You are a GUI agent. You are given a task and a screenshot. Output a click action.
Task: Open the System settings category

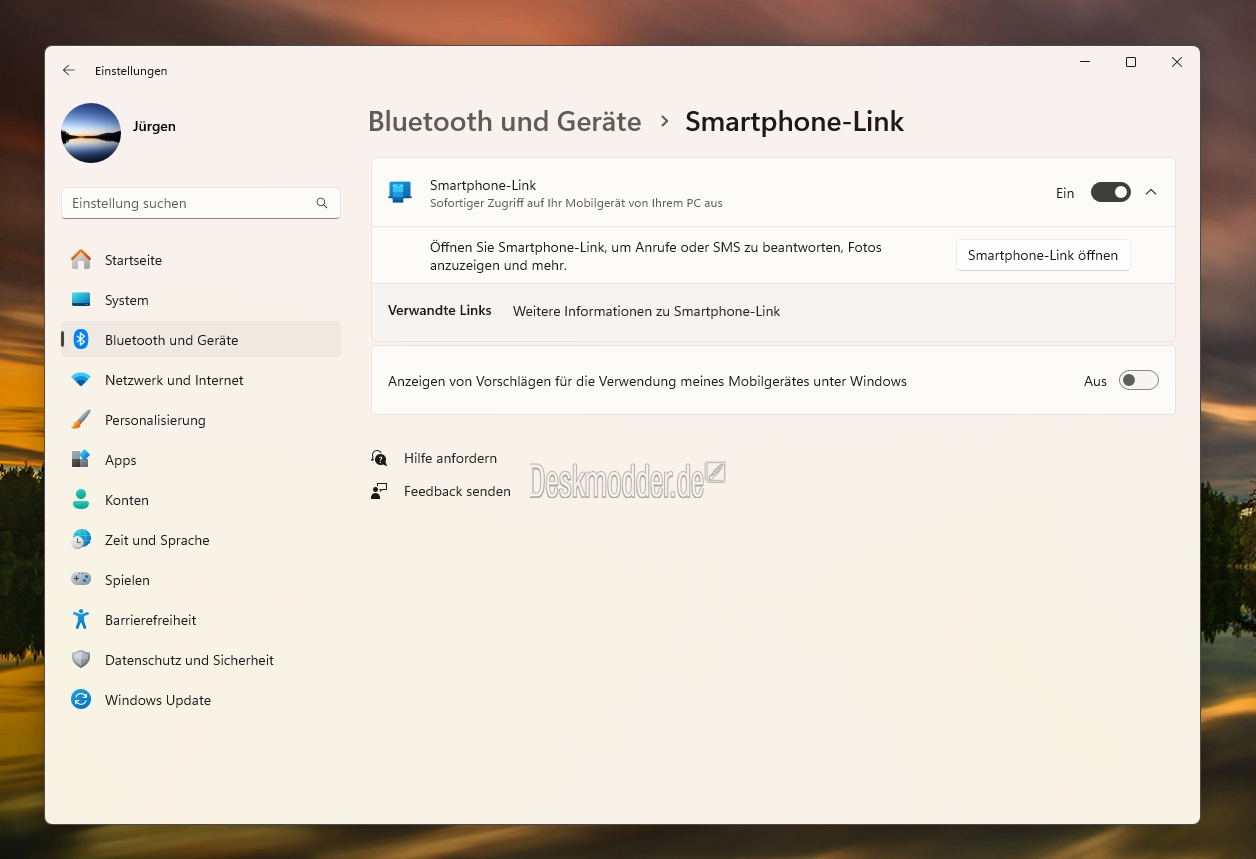(x=201, y=300)
